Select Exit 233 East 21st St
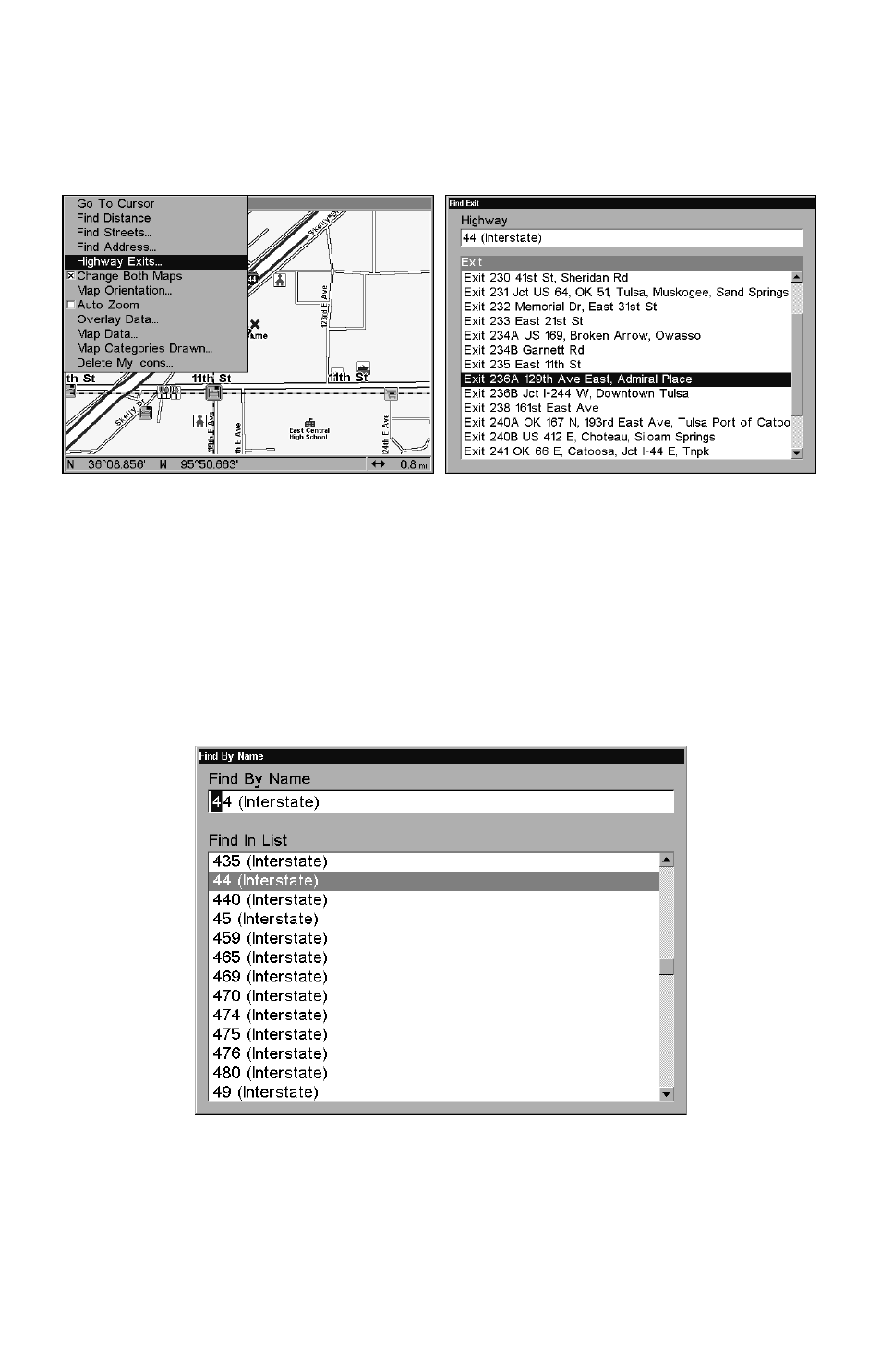The height and width of the screenshot is (1372, 881). [x=626, y=321]
